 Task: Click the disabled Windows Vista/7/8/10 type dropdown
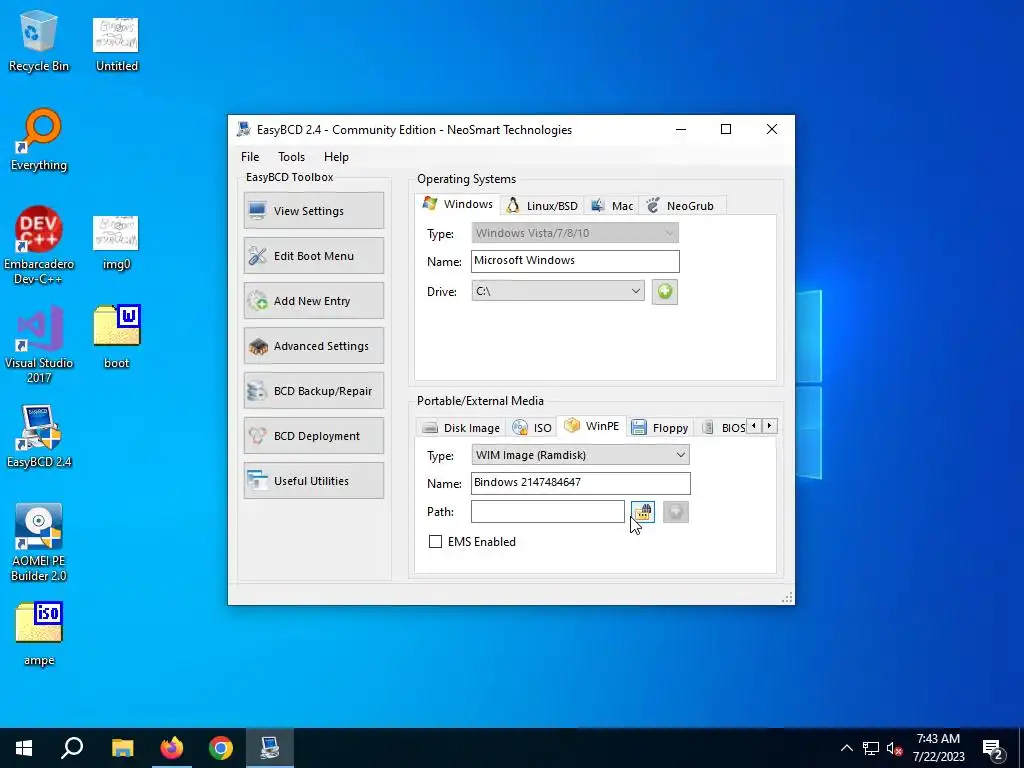click(575, 232)
